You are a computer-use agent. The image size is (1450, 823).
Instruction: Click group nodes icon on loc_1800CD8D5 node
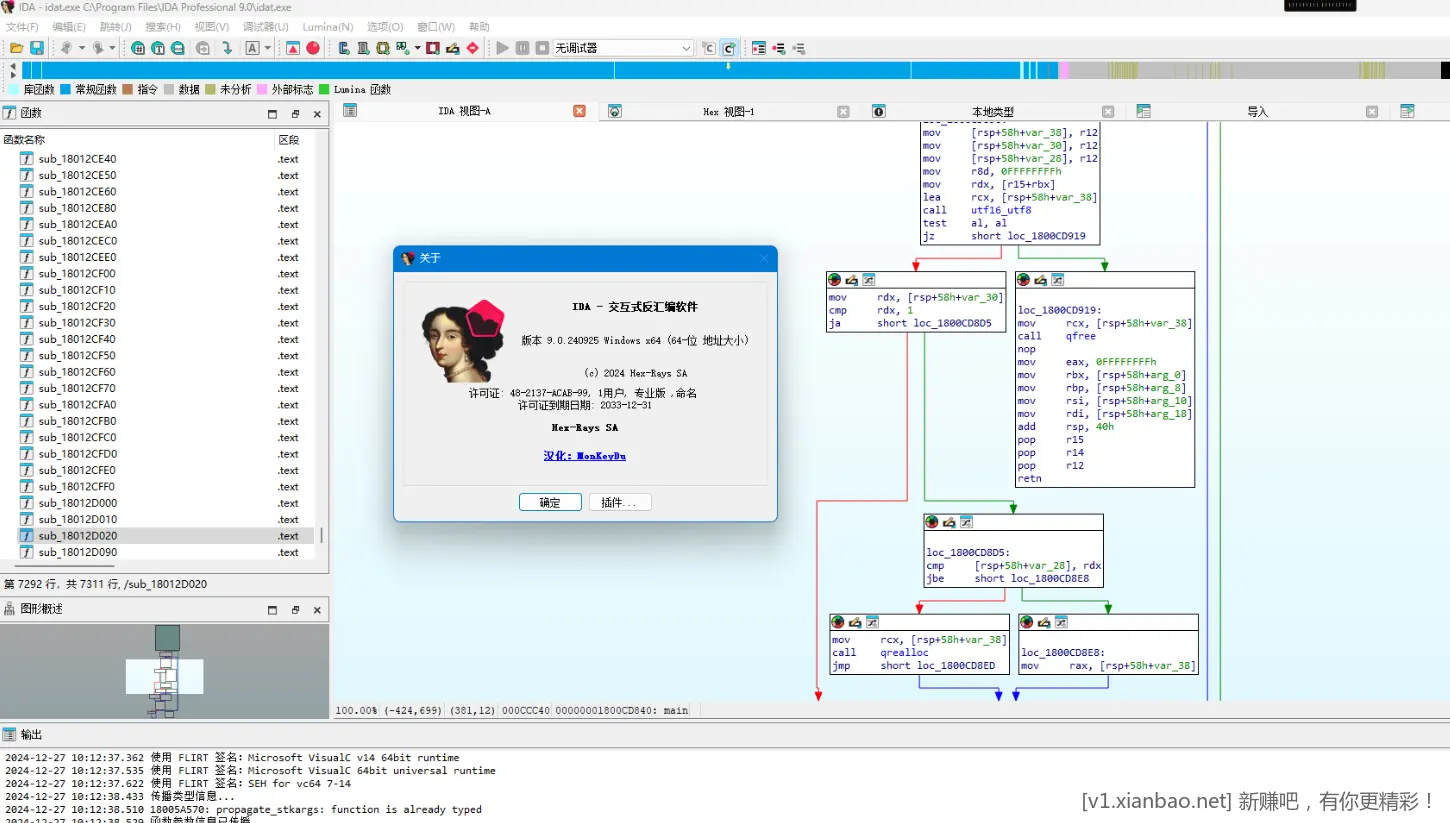pos(966,522)
